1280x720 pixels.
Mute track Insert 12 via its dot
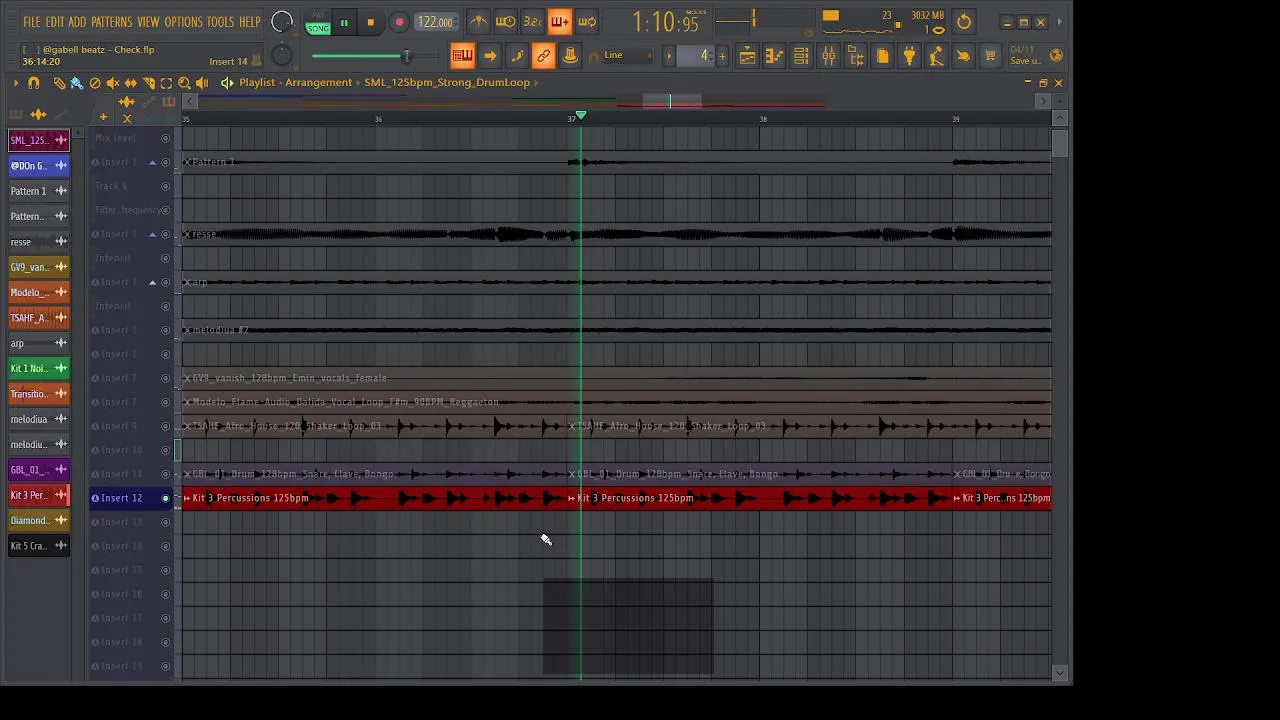click(x=166, y=498)
